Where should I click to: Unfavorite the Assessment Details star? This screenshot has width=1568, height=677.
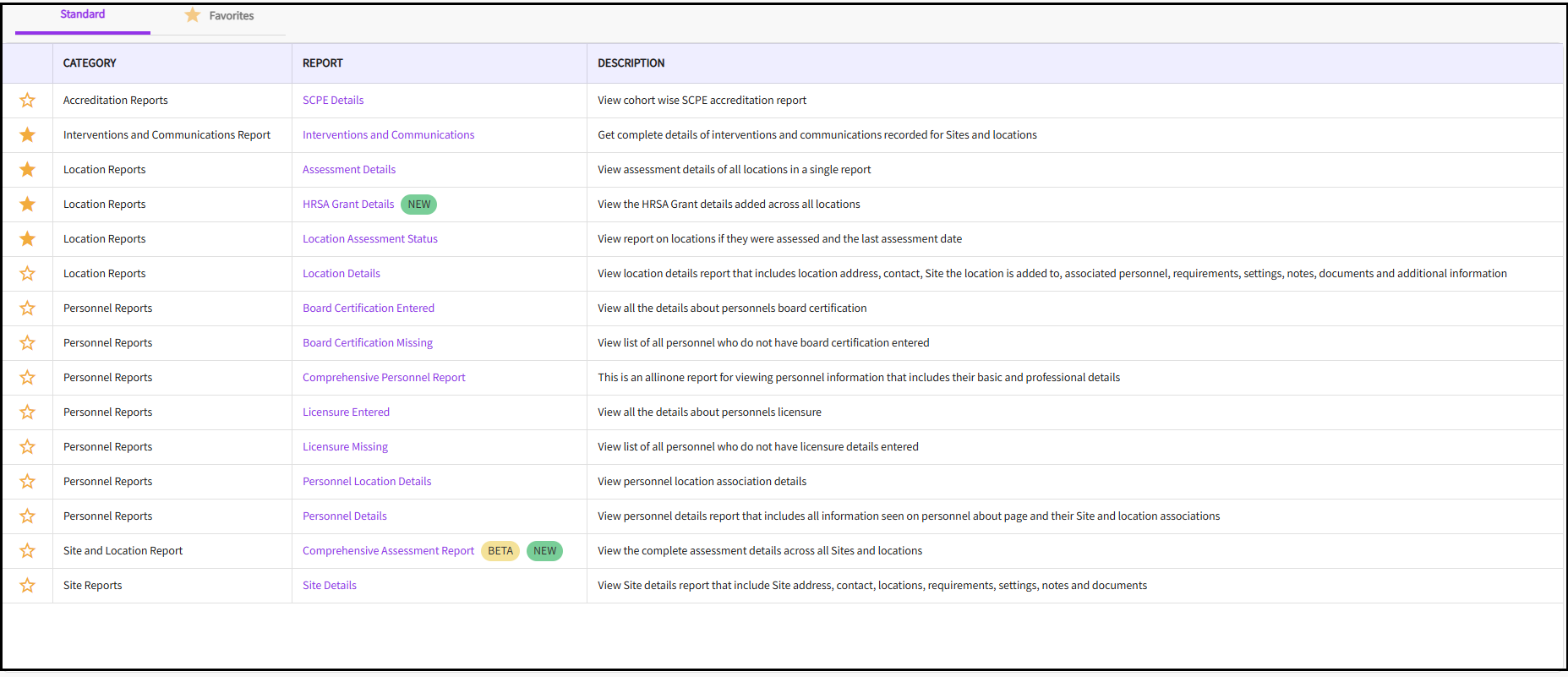coord(27,170)
